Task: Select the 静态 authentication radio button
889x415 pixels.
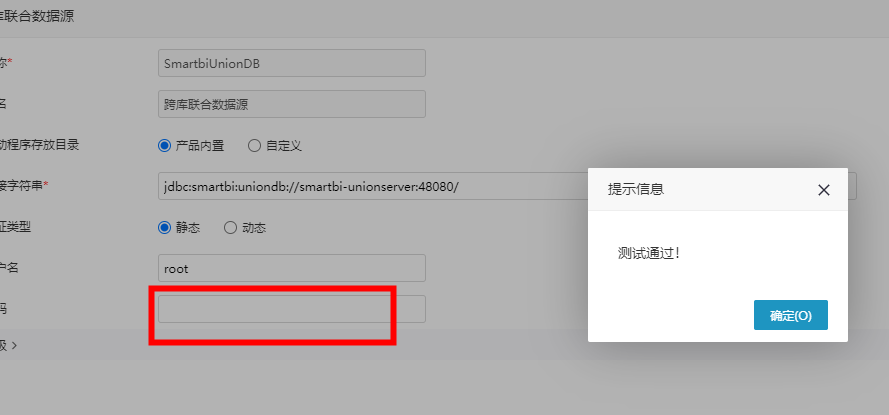Action: pyautogui.click(x=164, y=228)
